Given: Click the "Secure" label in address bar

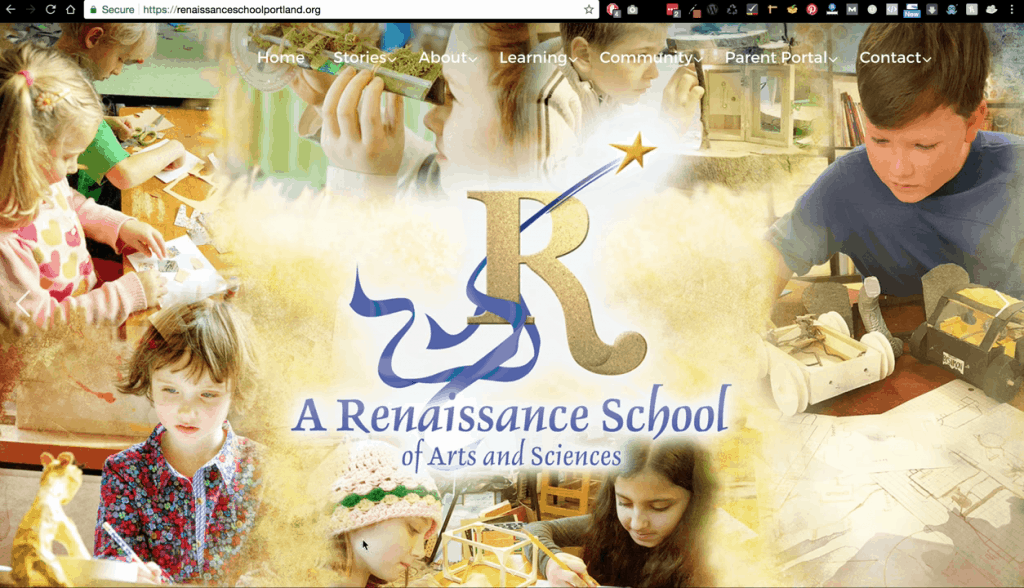Looking at the screenshot, I should tap(118, 10).
